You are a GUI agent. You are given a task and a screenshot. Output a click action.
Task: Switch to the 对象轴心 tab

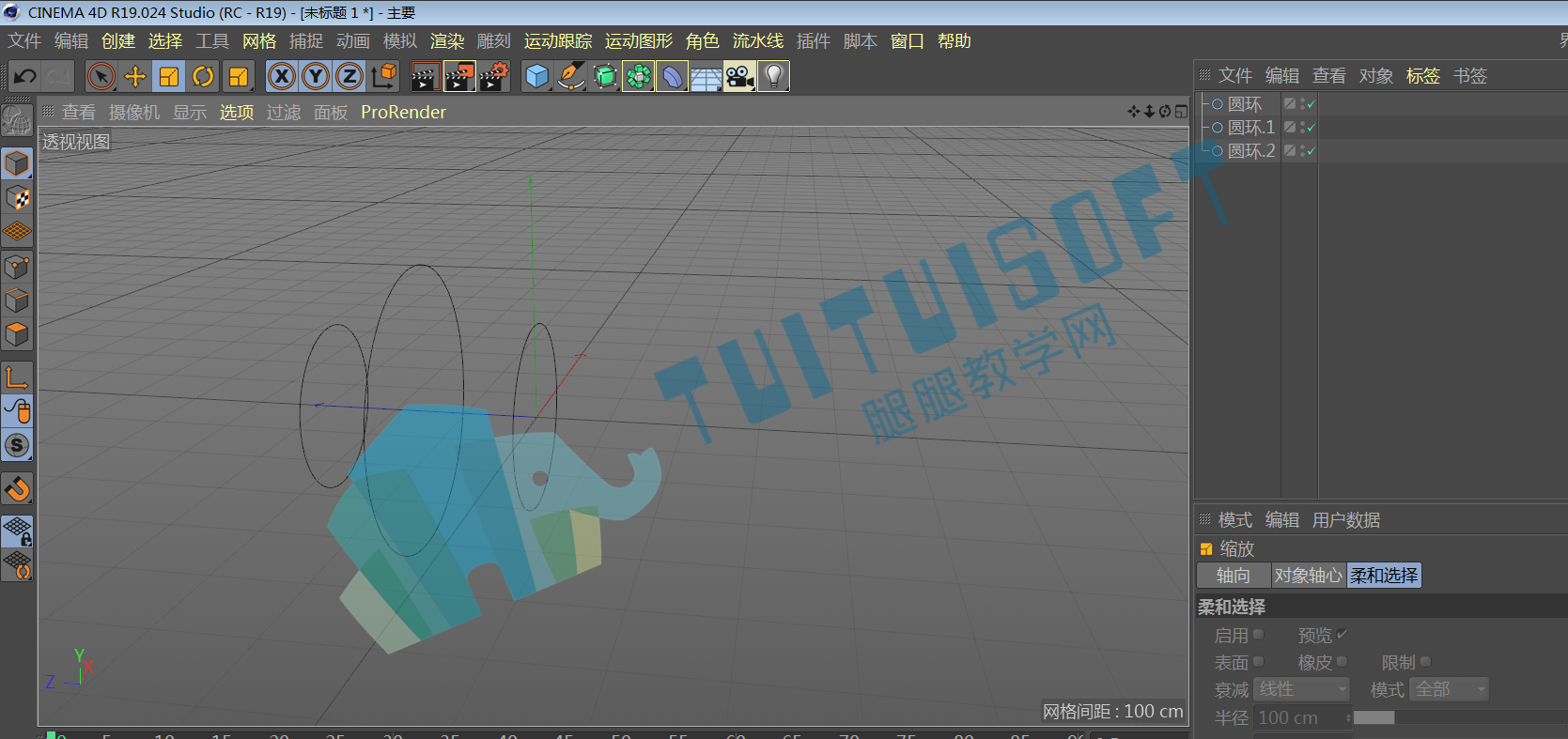coord(1309,576)
